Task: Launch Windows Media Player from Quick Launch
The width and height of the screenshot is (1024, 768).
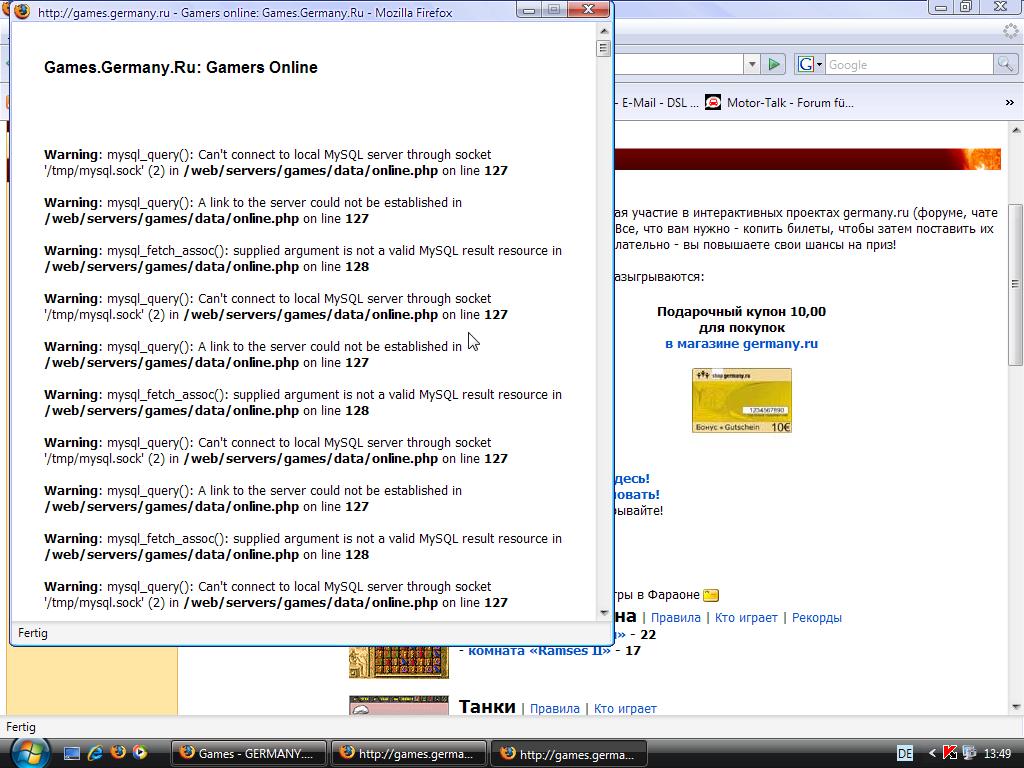Action: [140, 752]
